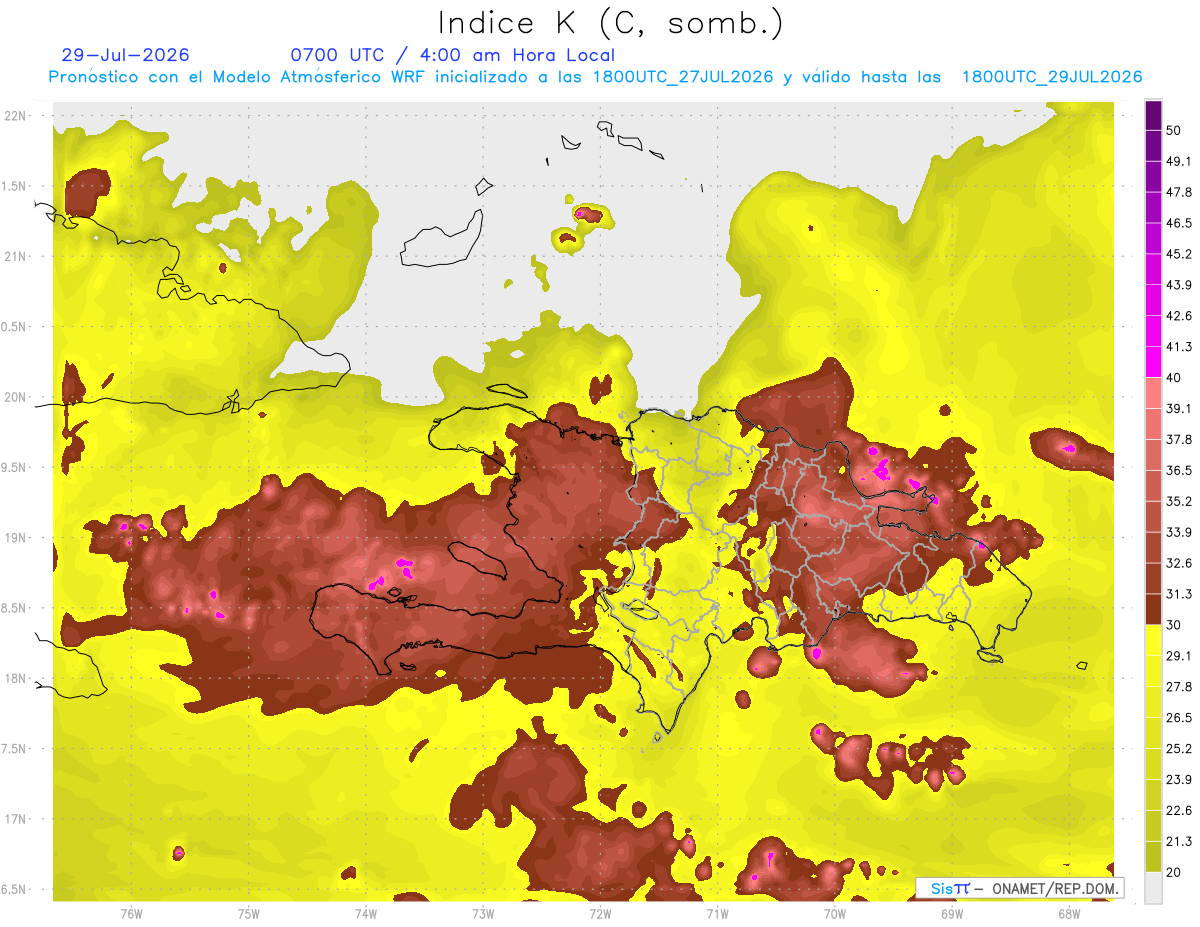Viewport: 1200px width, 927px height.
Task: Pick the bright yellow colorbar segment between 29.1 and 30
Action: click(1153, 640)
